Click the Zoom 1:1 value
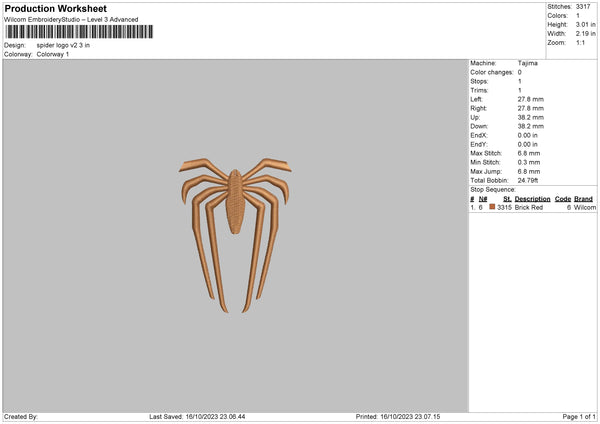Screen dimensions: 600x424 pyautogui.click(x=580, y=42)
